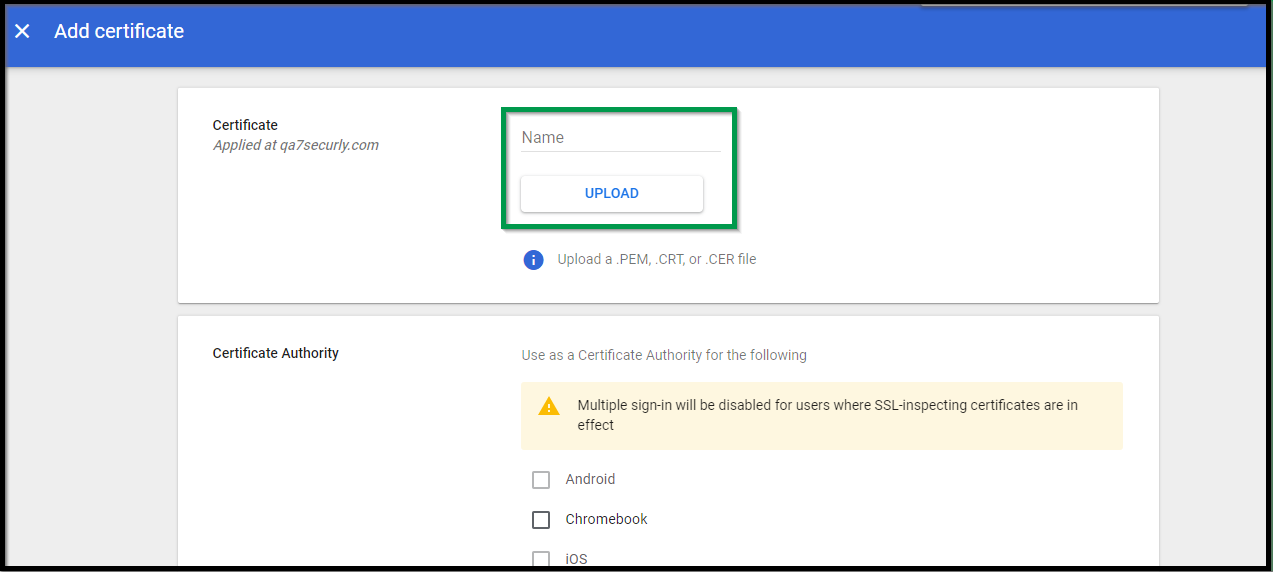Click "Use as a Certificate Authority" description

(x=664, y=355)
